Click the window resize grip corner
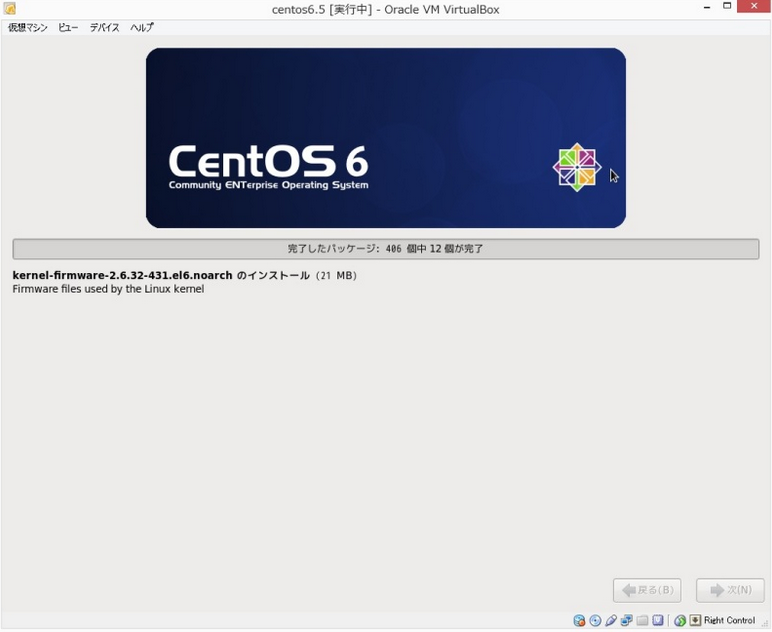Viewport: 772px width, 632px height. click(x=766, y=623)
